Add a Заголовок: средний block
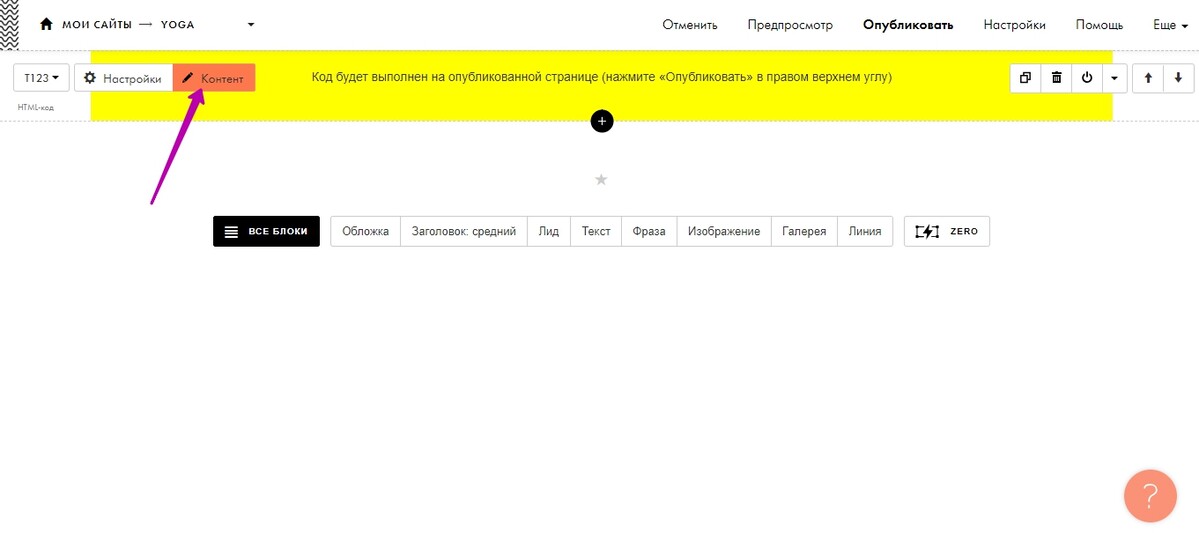1199x533 pixels. coord(464,231)
